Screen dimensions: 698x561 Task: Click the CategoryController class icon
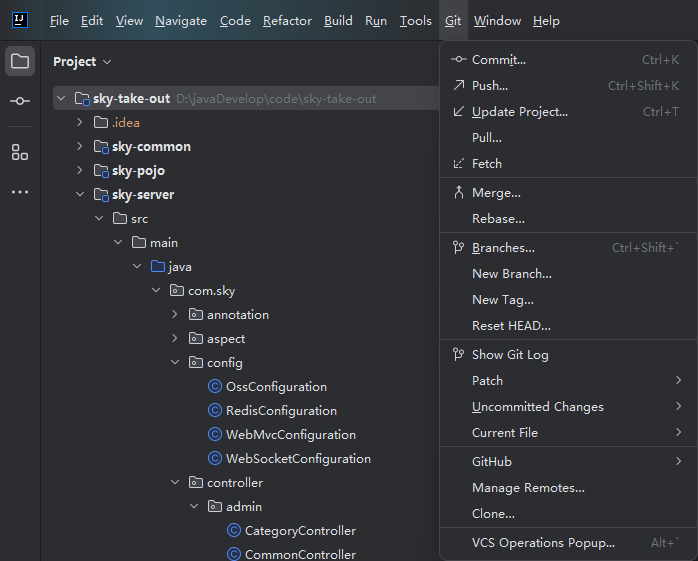pos(234,530)
